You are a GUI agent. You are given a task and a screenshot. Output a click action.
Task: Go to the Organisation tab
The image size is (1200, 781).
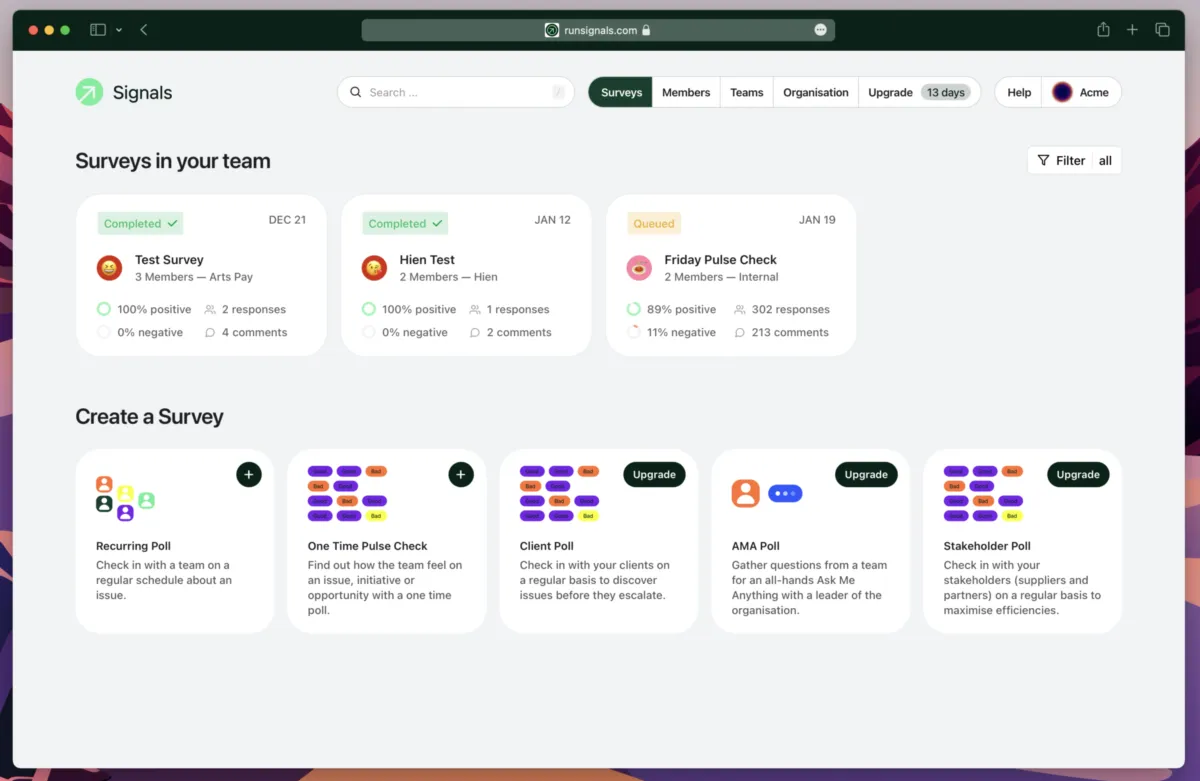click(816, 92)
